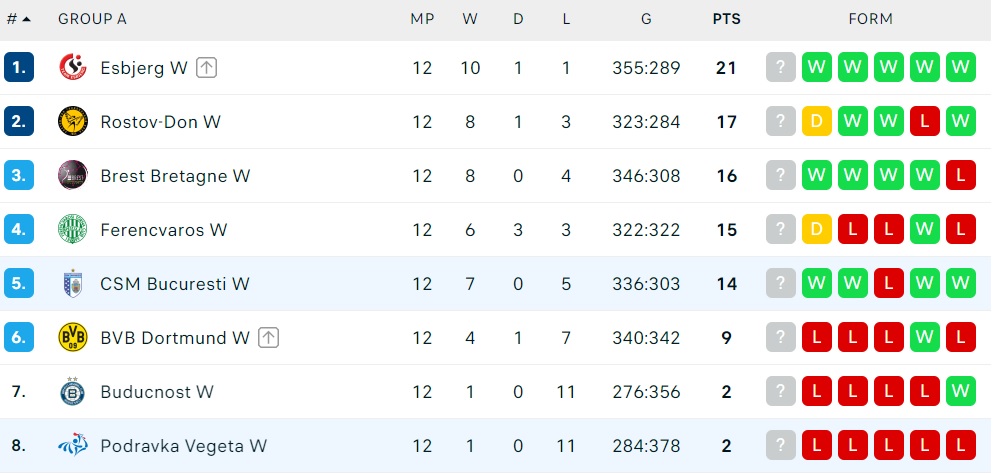Open the CSM Bucuresti W team link

175,284
